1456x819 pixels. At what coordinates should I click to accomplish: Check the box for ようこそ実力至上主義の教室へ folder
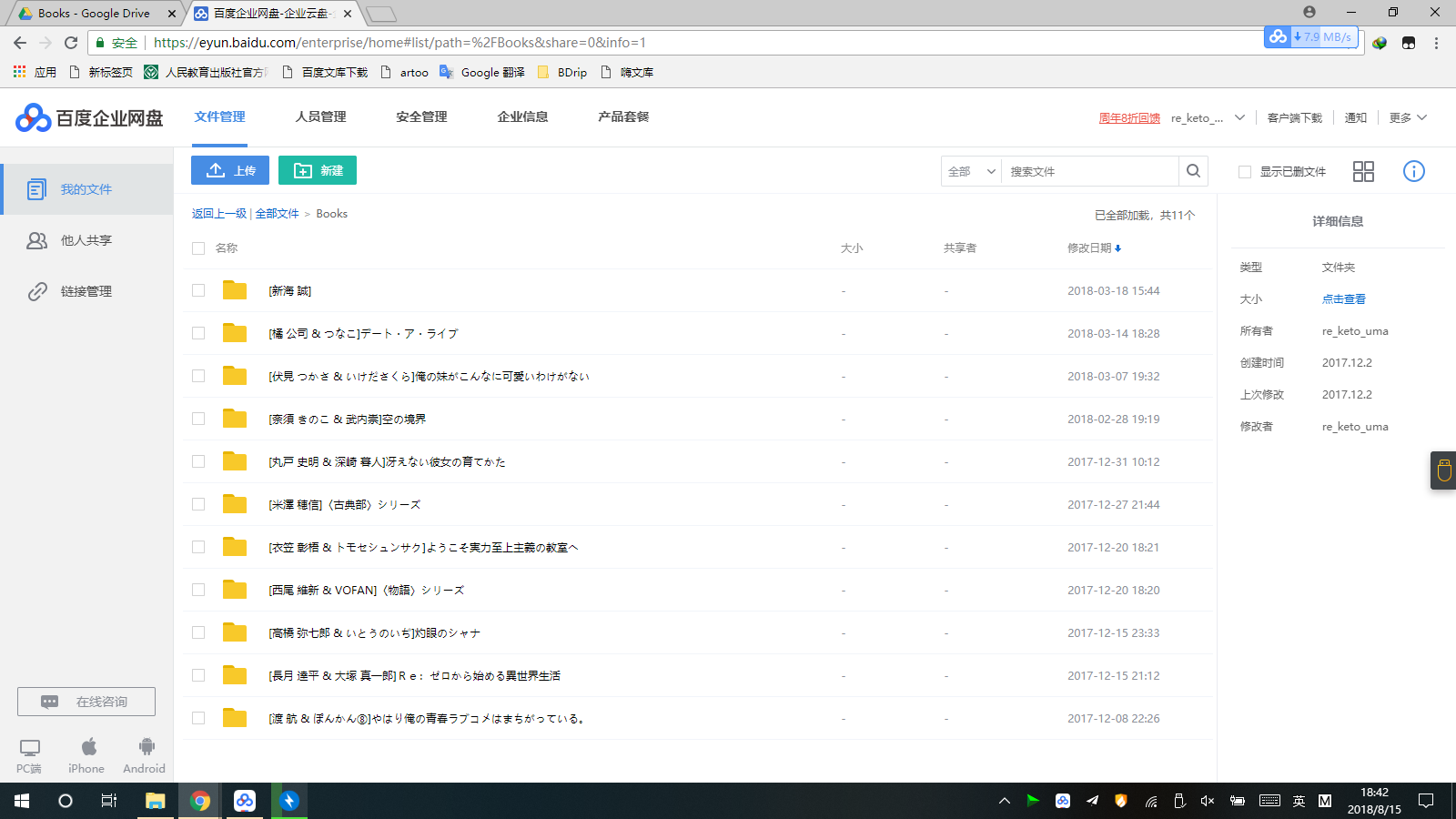198,547
